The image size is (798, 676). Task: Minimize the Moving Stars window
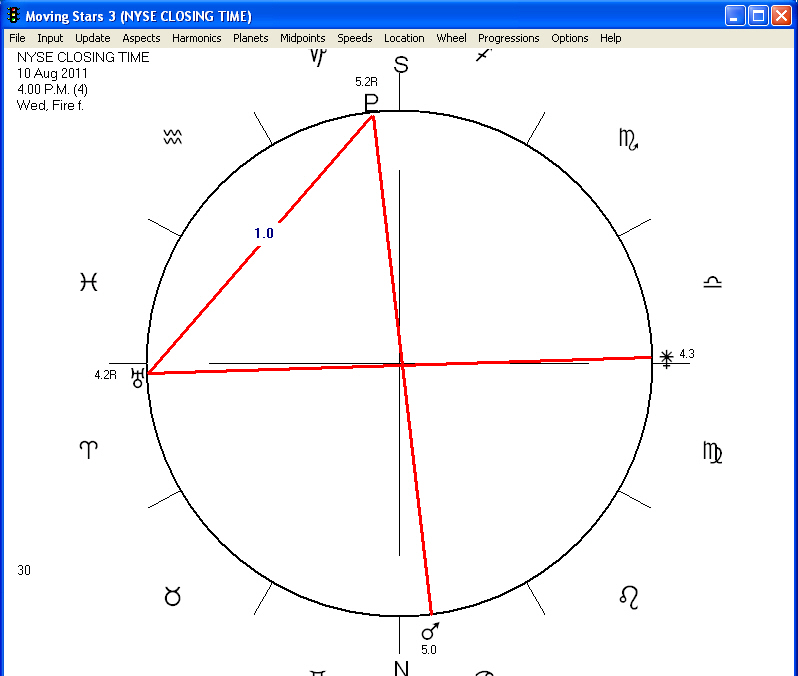[x=734, y=16]
